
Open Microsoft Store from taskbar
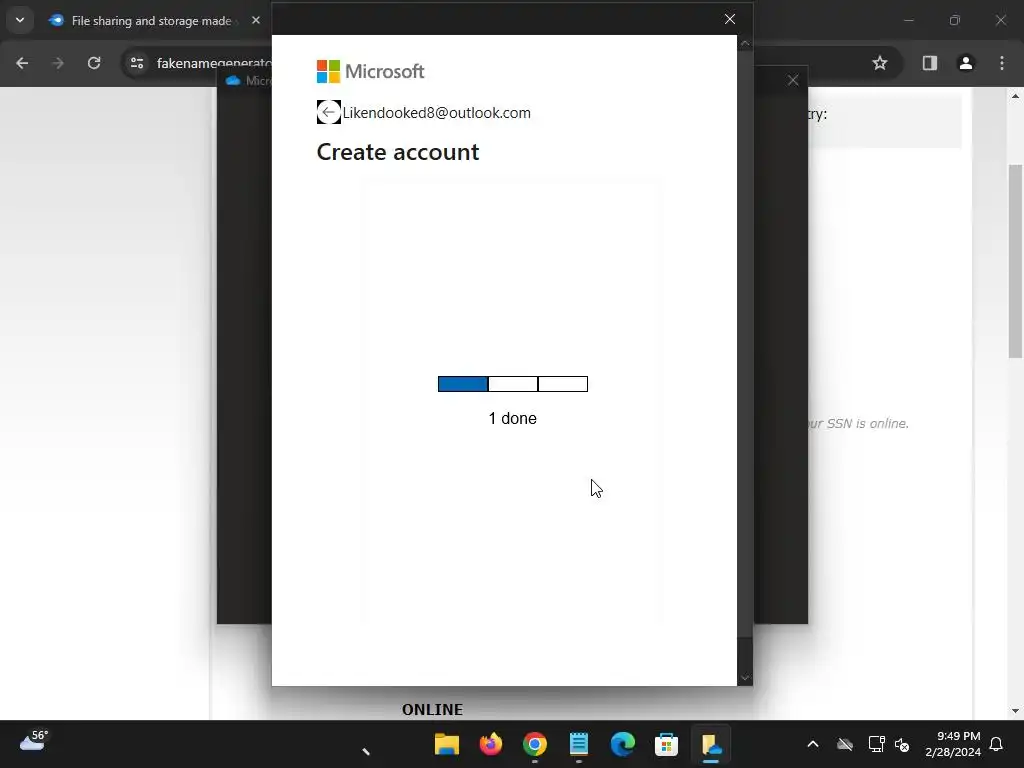(666, 744)
